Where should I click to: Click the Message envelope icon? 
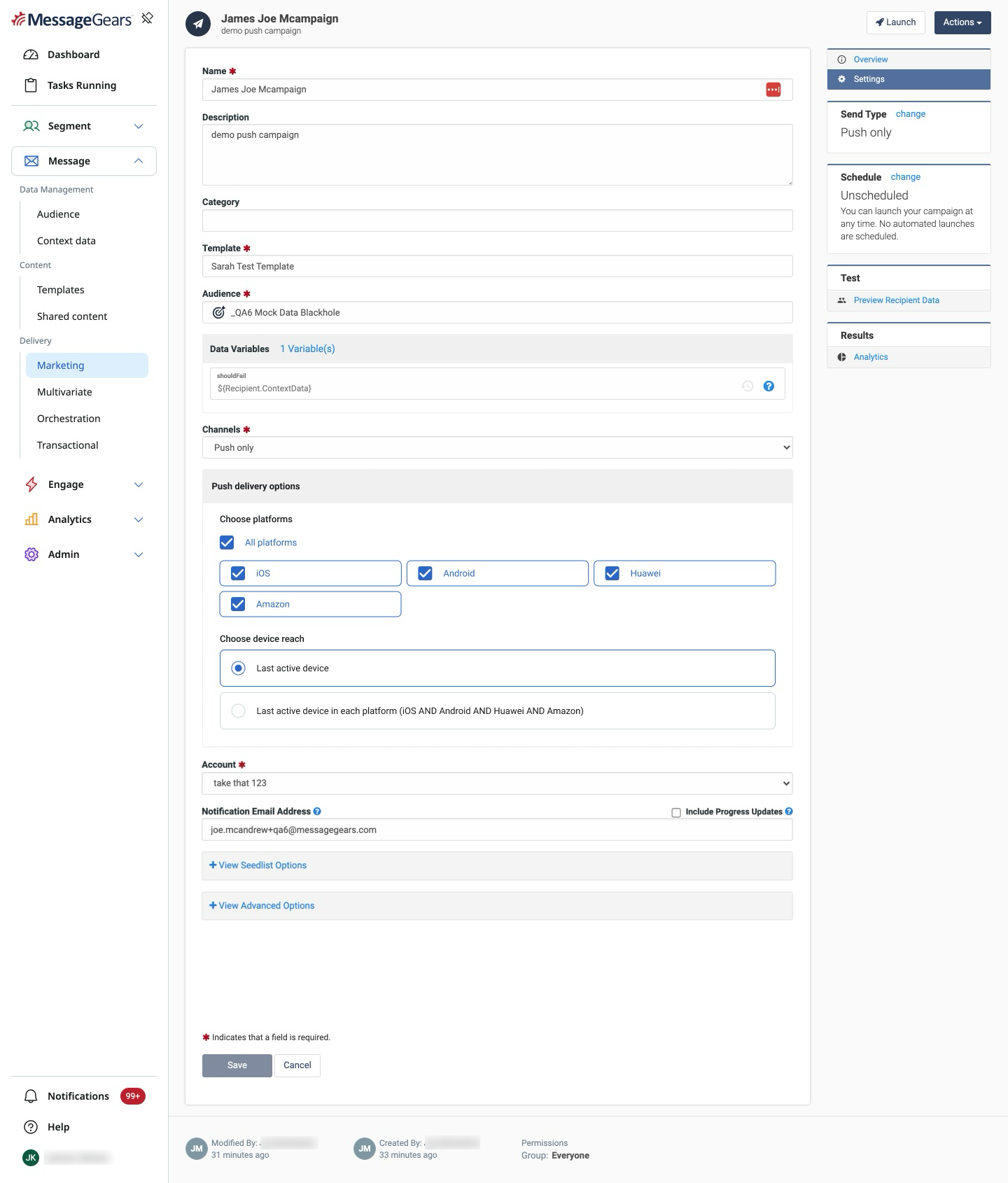[31, 161]
